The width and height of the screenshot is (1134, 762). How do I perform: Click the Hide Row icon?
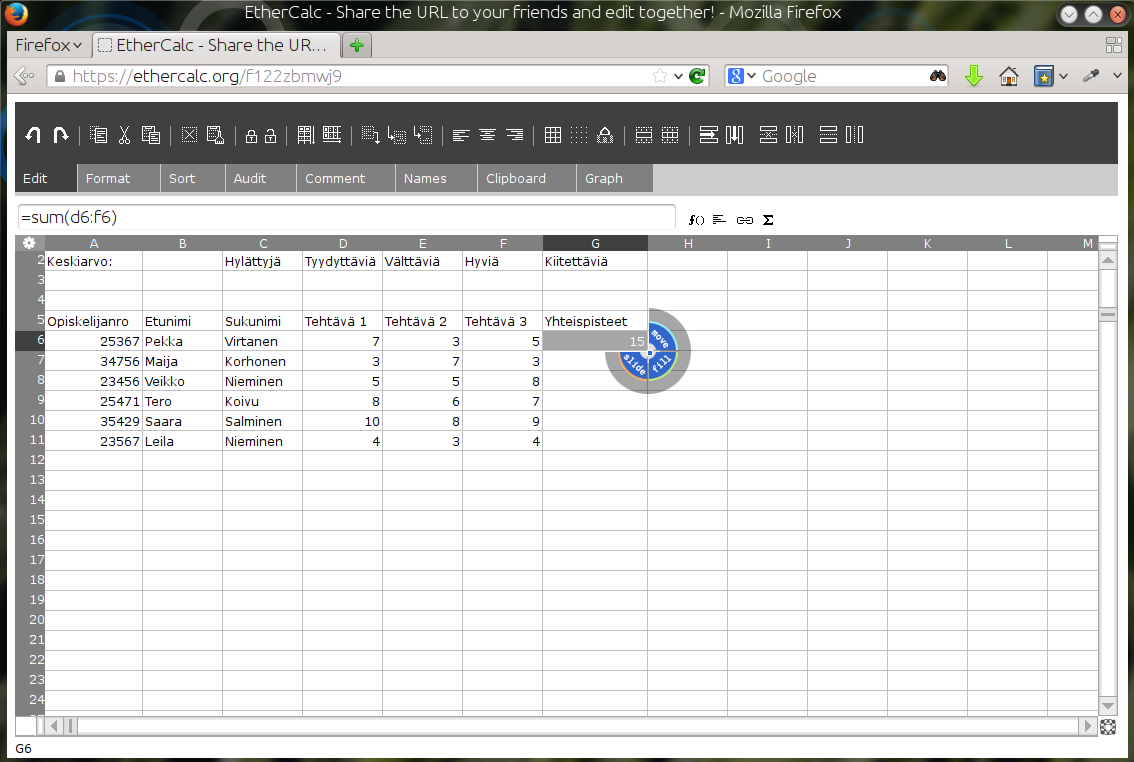828,134
